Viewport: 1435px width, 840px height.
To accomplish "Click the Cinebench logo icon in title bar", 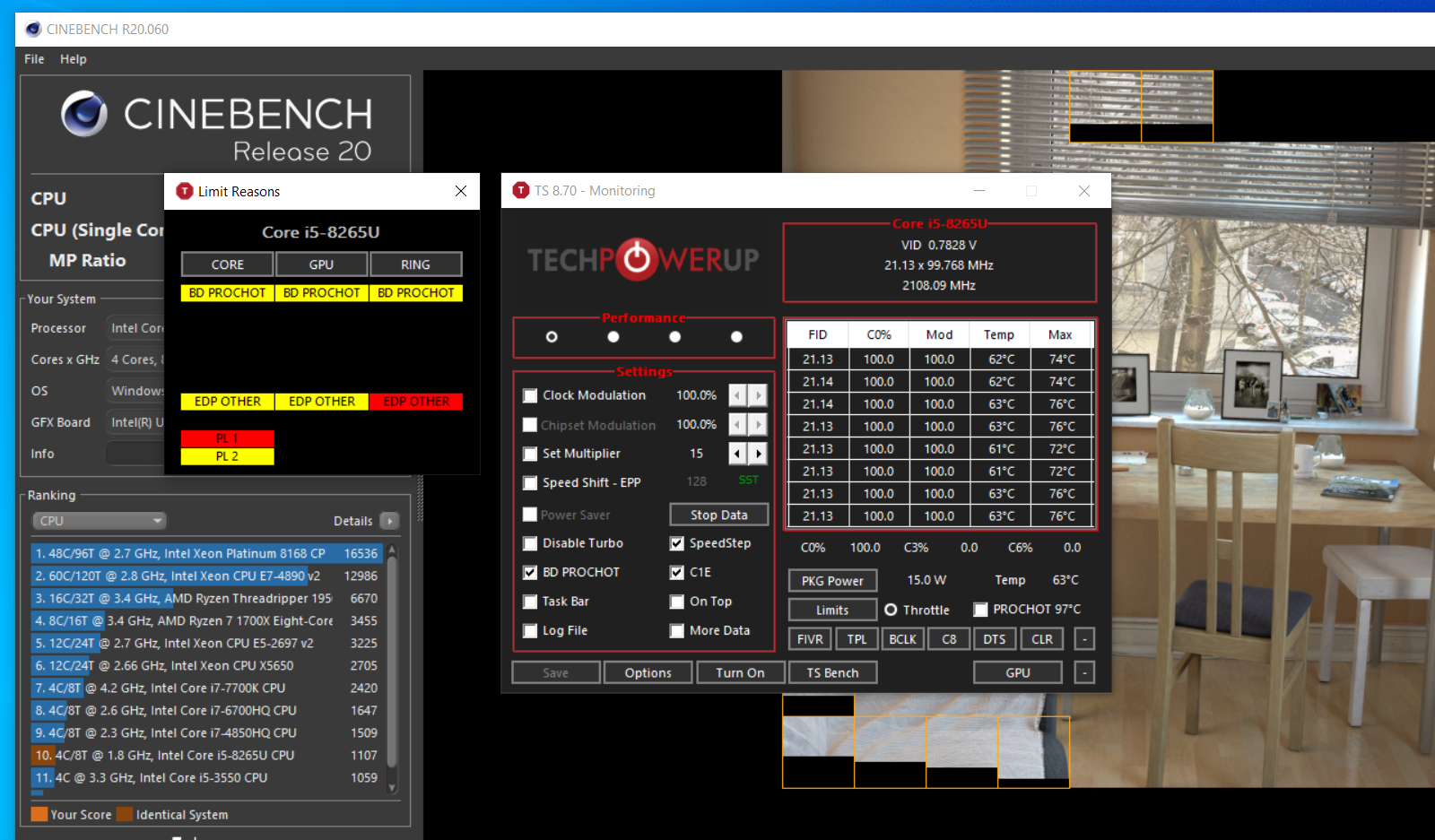I will tap(33, 29).
